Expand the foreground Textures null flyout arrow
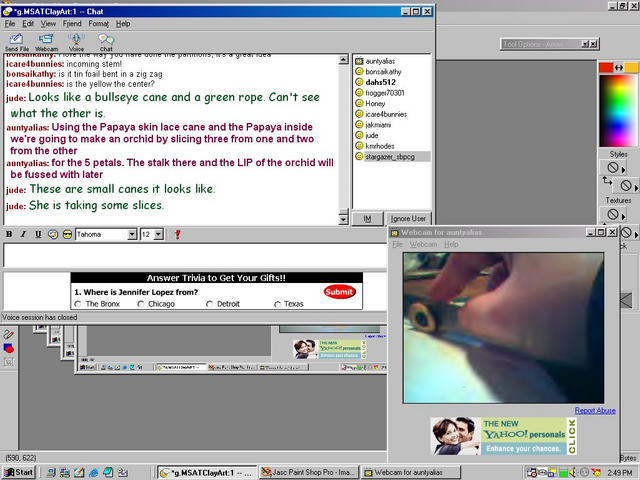640x480 pixels. 623,217
